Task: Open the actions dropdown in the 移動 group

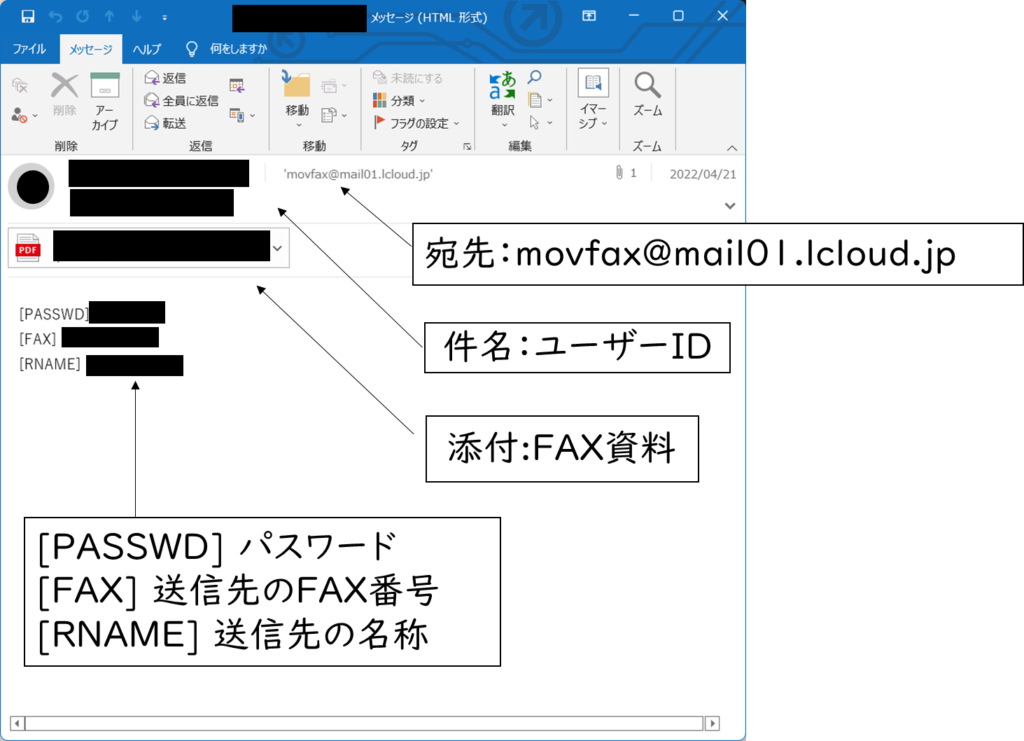Action: click(x=334, y=116)
